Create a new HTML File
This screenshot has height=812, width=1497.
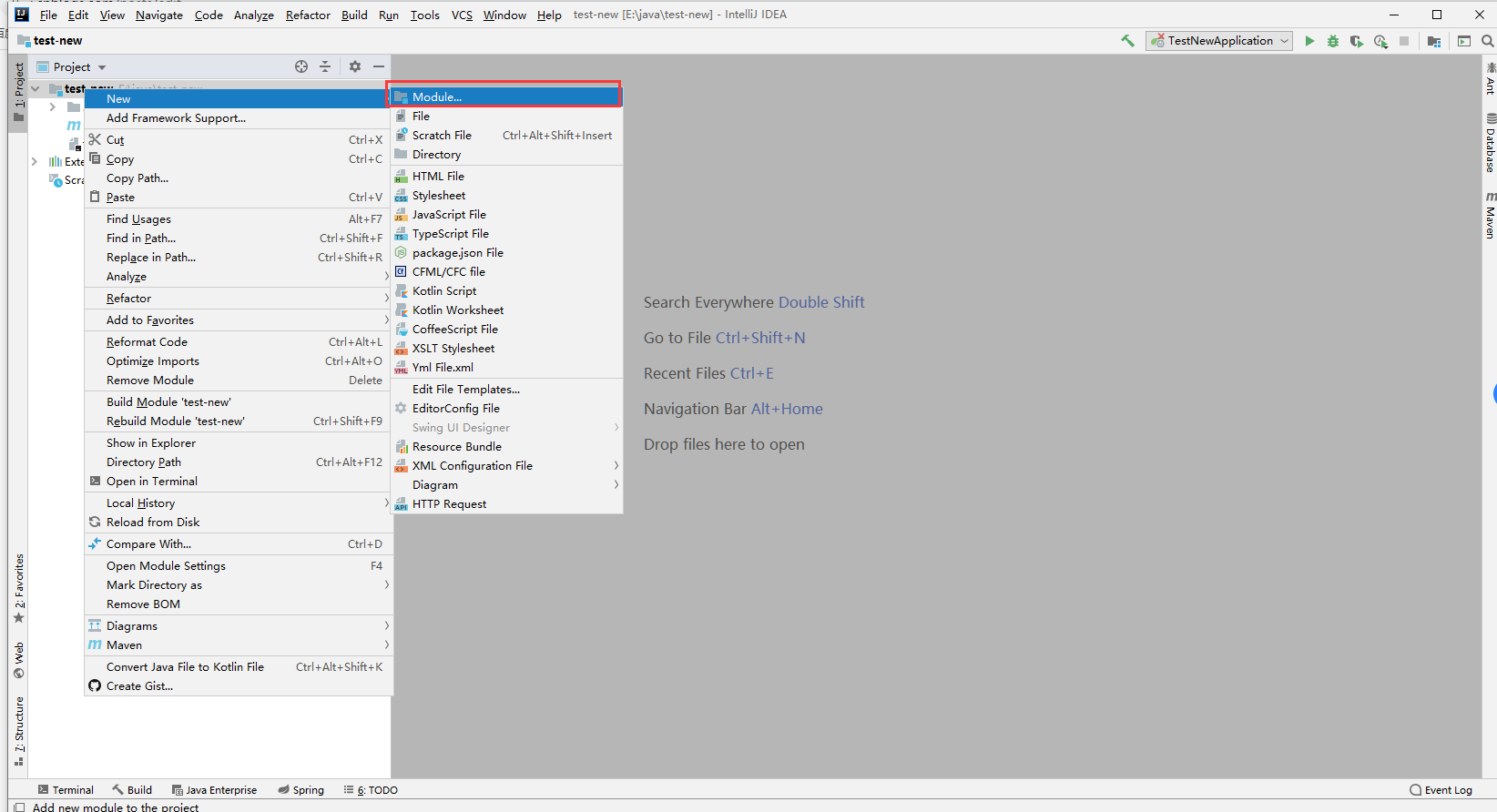[x=506, y=177]
